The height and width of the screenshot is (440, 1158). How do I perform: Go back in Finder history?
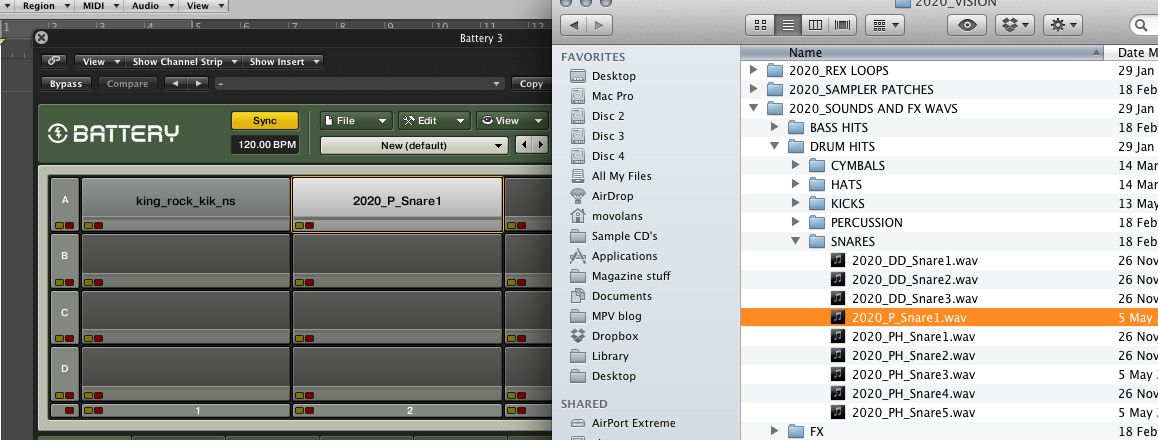[x=574, y=25]
